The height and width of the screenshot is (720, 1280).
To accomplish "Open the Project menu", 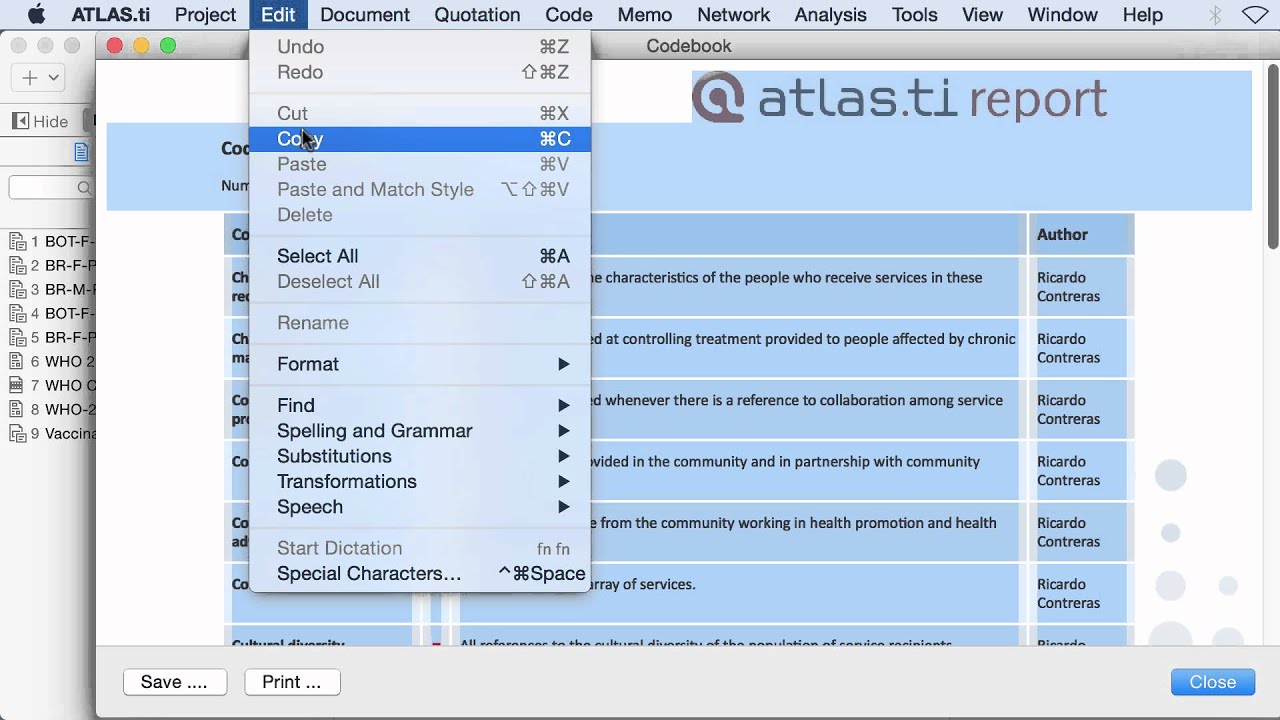I will [205, 15].
